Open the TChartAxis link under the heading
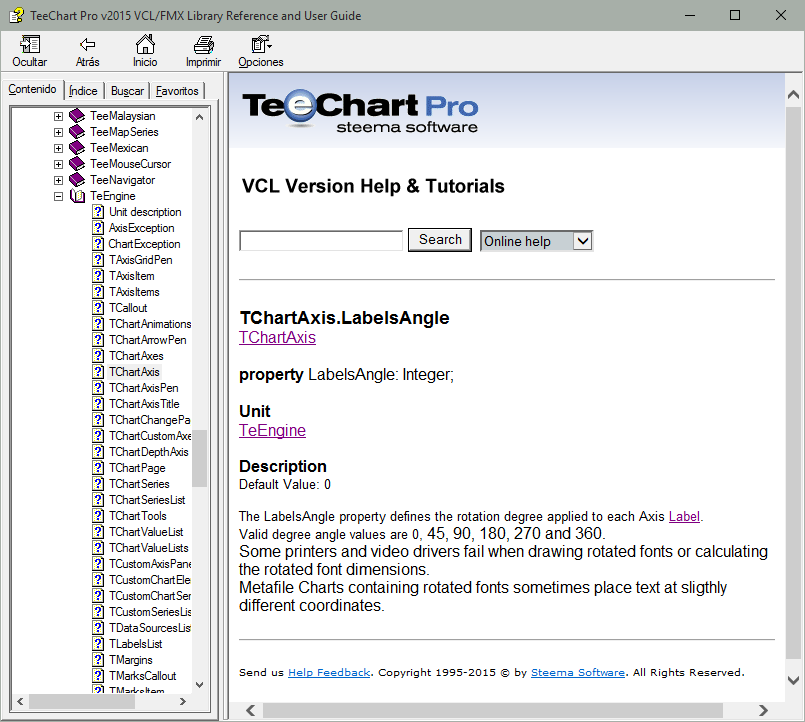Screen dimensions: 805x722 [x=277, y=337]
